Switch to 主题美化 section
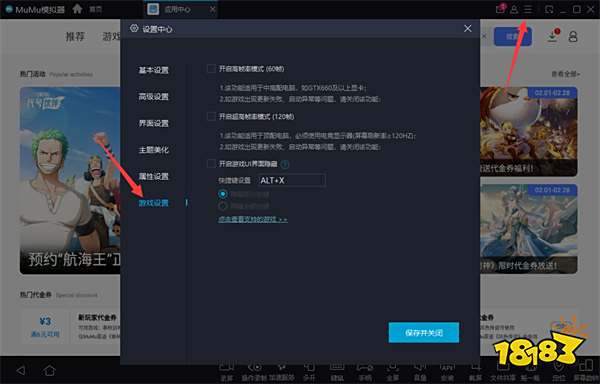Viewport: 600px width, 384px height. [153, 150]
